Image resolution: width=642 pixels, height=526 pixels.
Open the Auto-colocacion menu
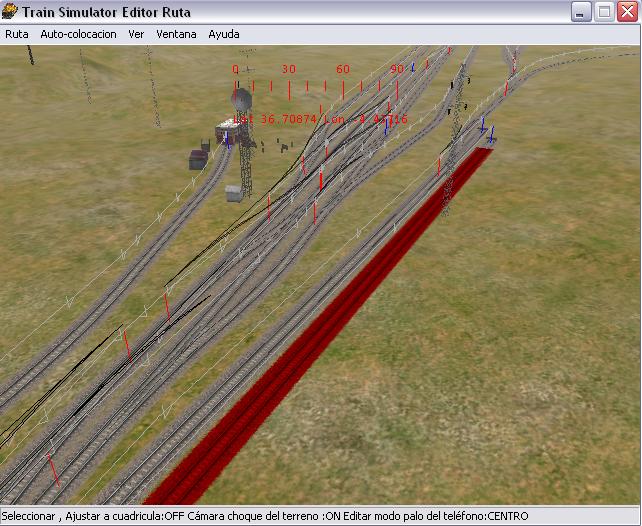click(x=78, y=34)
